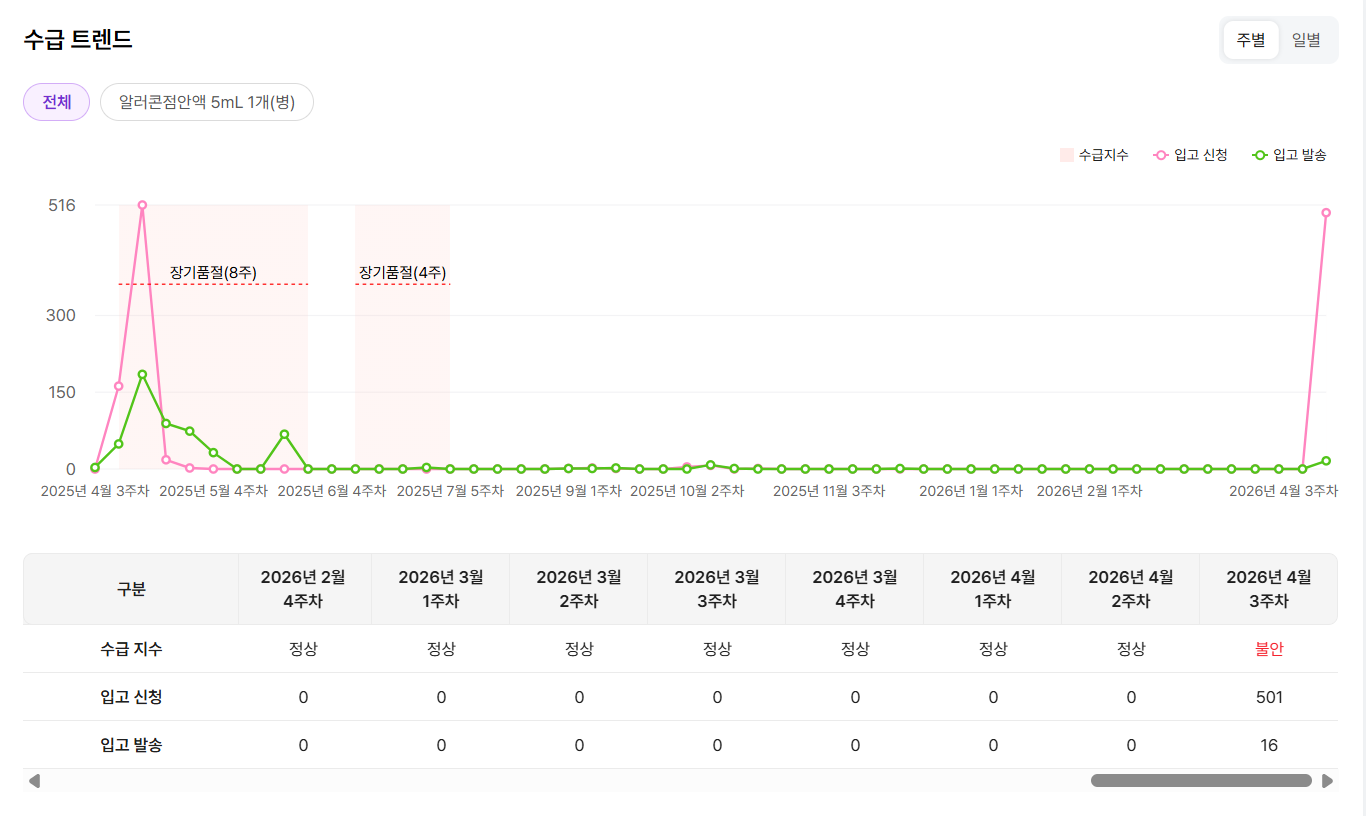Click the horizontal scrollbar thumb
This screenshot has height=816, width=1366.
click(1200, 781)
